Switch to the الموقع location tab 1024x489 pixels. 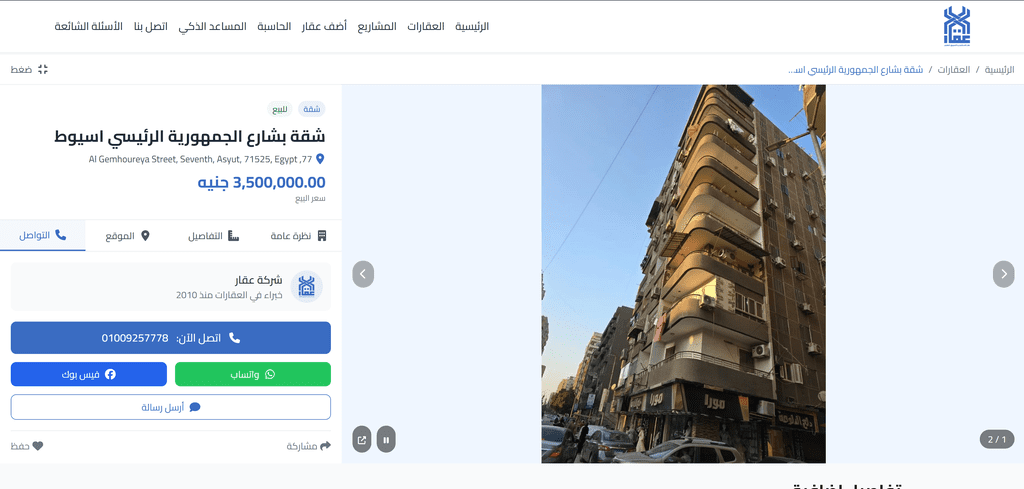coord(128,235)
